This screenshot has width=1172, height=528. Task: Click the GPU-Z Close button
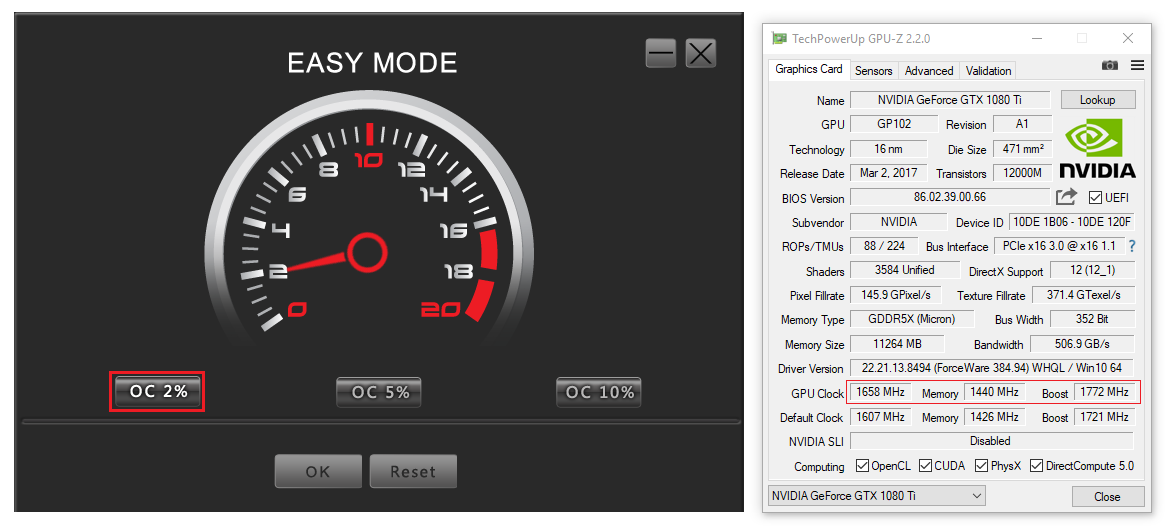click(x=1107, y=497)
